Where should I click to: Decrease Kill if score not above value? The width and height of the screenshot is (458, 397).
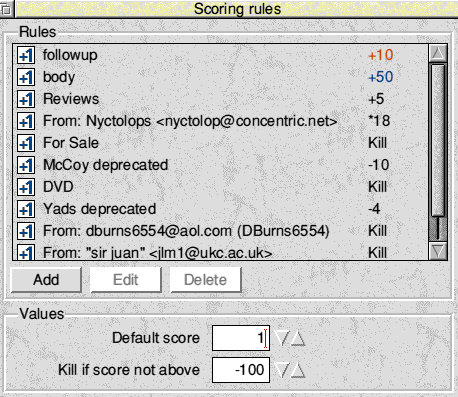(282, 370)
